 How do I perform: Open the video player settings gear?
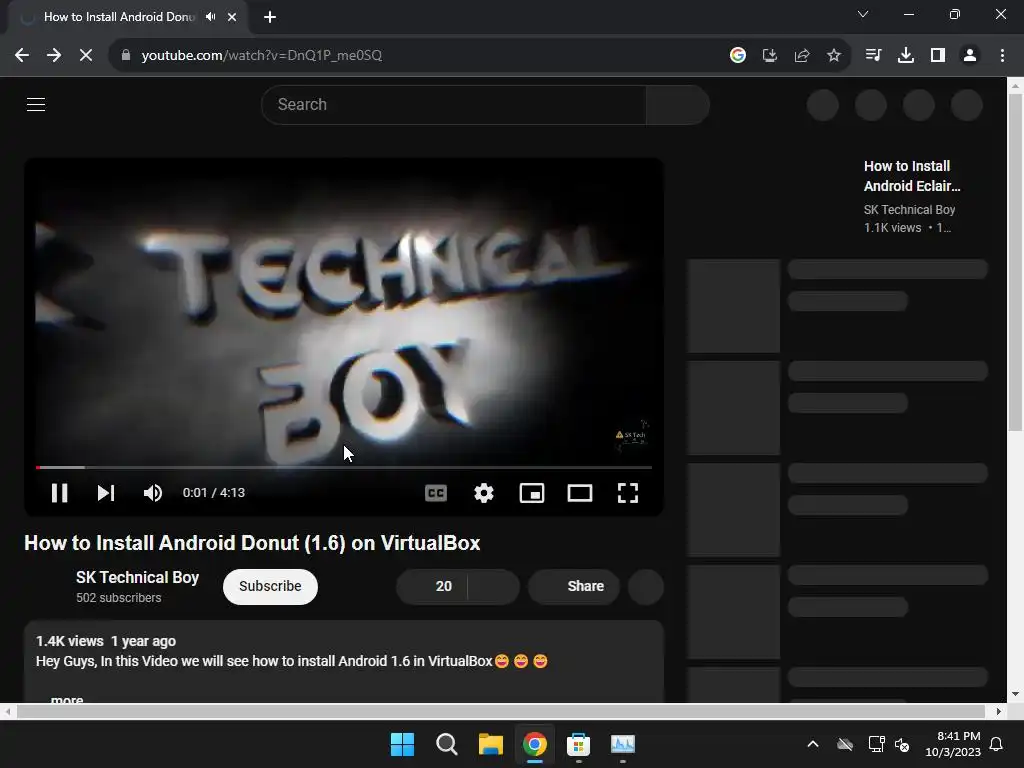click(484, 493)
